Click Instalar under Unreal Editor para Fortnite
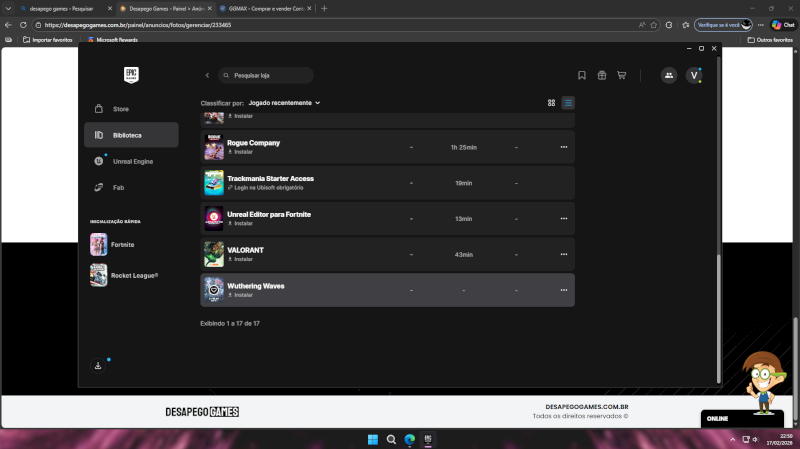The image size is (800, 449). click(240, 223)
